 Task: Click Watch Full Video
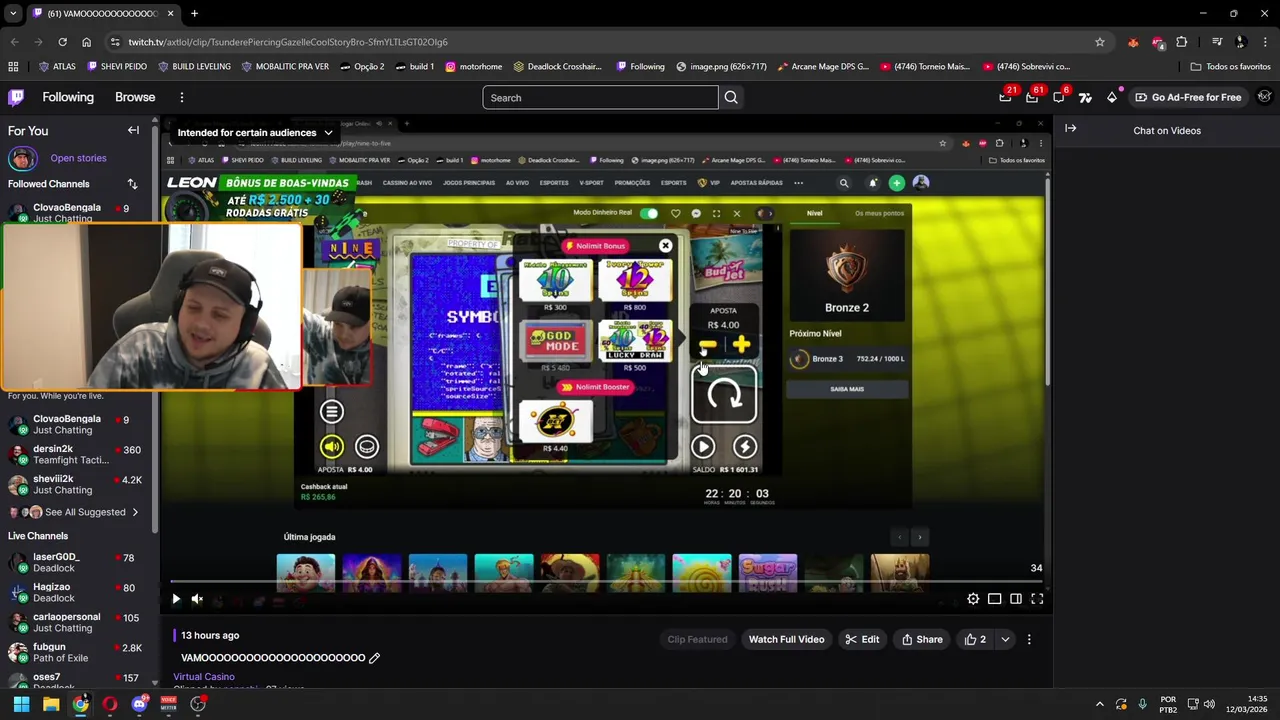[786, 639]
